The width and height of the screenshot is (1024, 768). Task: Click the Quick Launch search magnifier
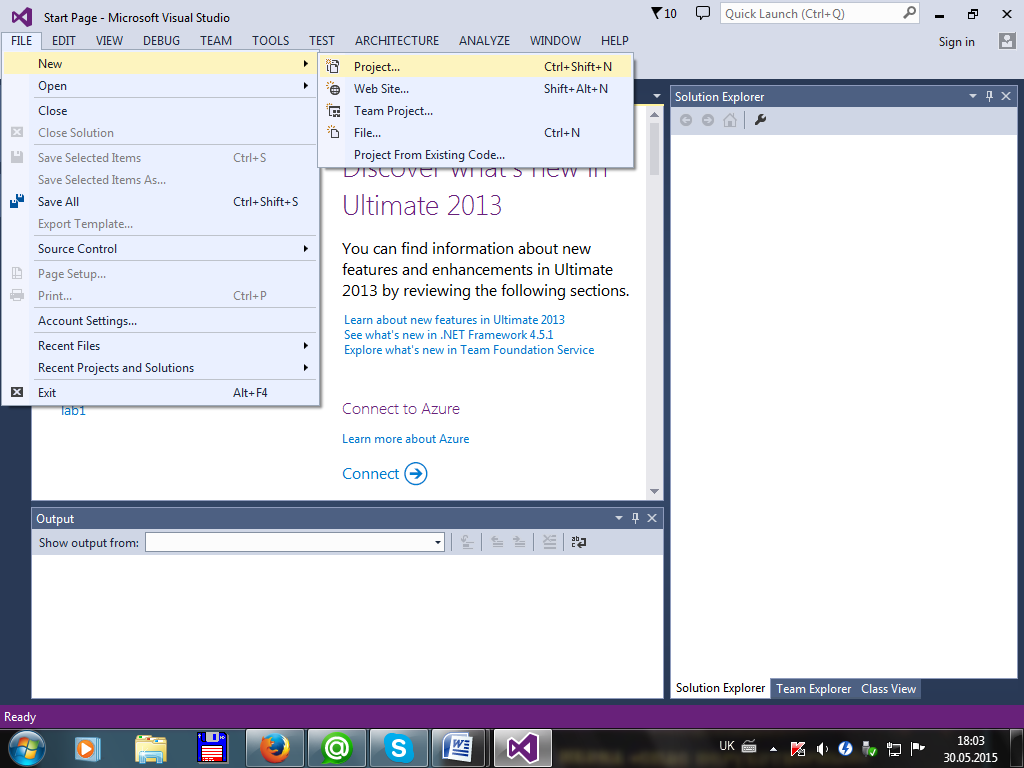pos(909,13)
